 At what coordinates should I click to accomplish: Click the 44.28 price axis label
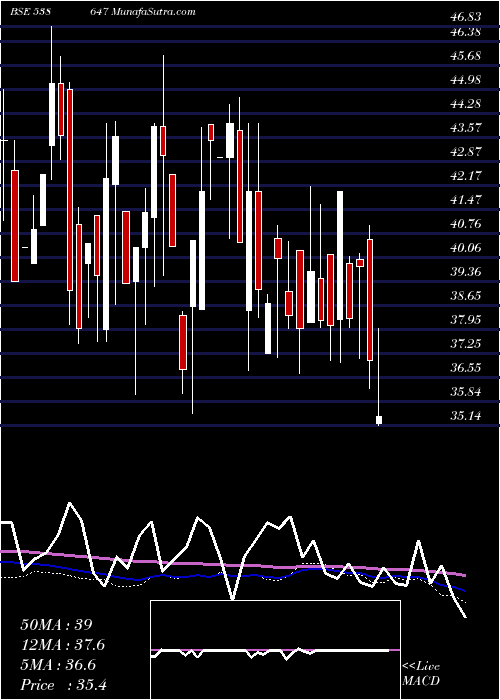pyautogui.click(x=466, y=104)
